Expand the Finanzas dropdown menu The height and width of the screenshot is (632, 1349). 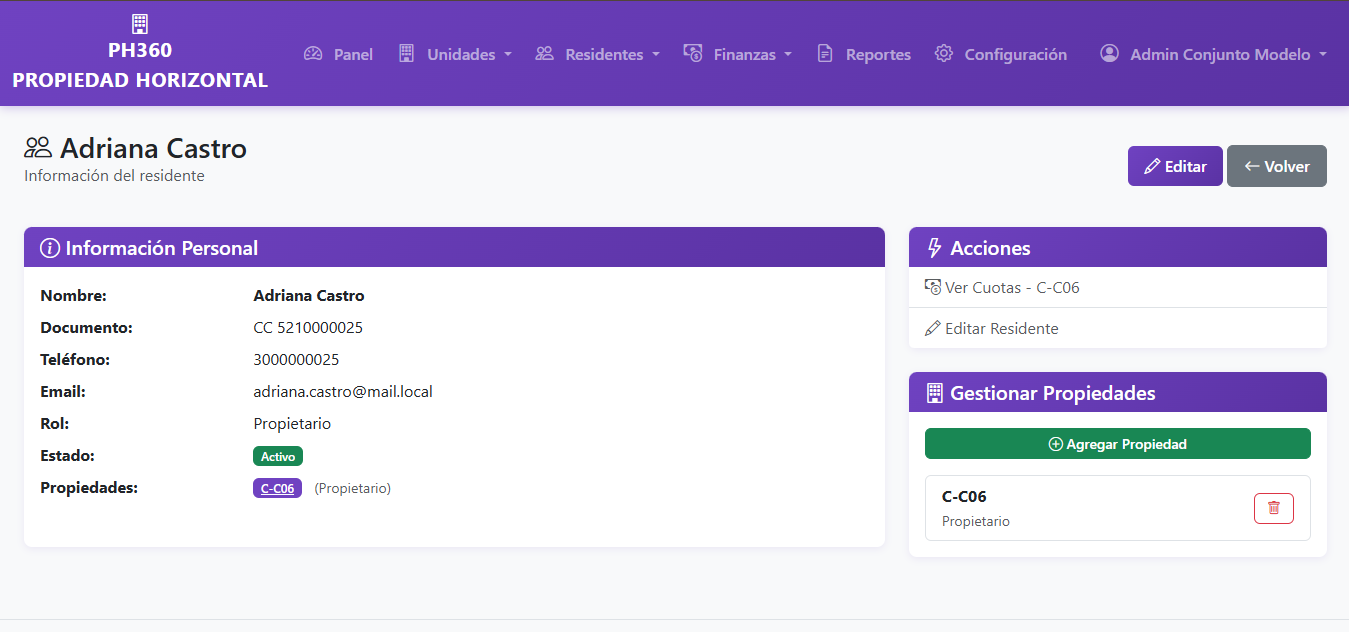coord(737,54)
